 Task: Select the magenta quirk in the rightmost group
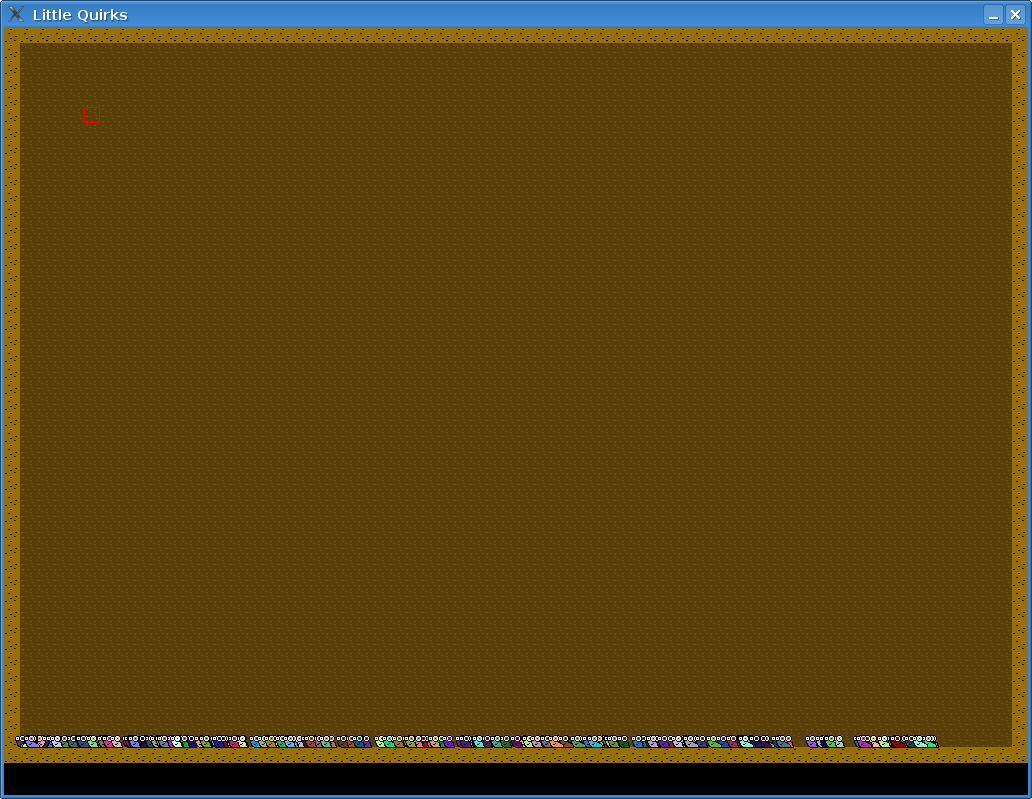[x=864, y=742]
